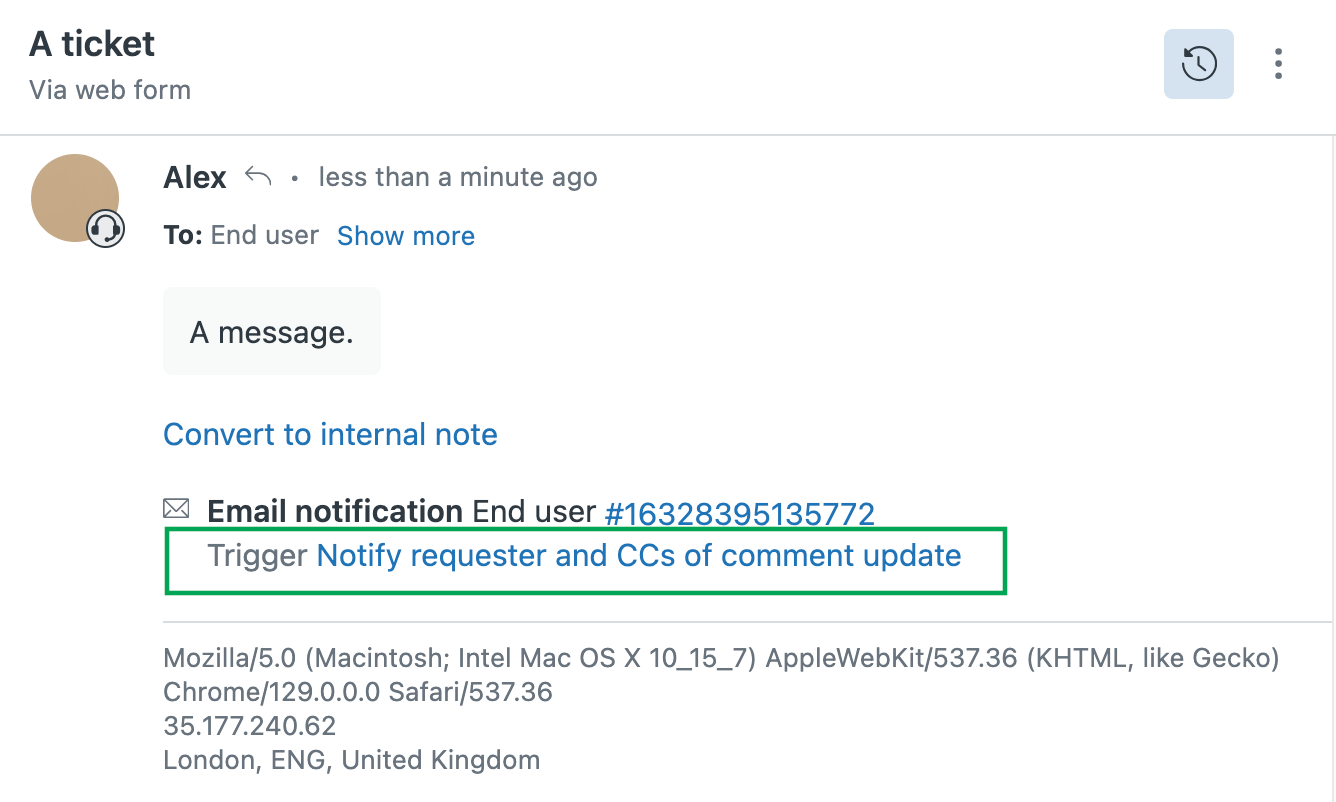Screen dimensions: 1336x802
Task: Click the ticket title A ticket
Action: click(x=92, y=44)
